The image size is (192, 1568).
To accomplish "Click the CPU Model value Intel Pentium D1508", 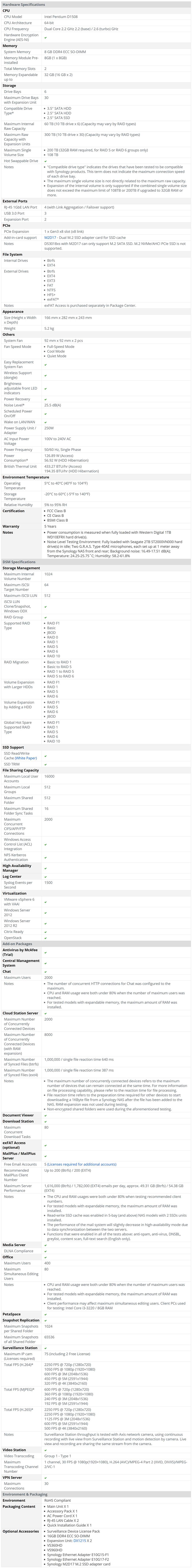I will pos(64,17).
